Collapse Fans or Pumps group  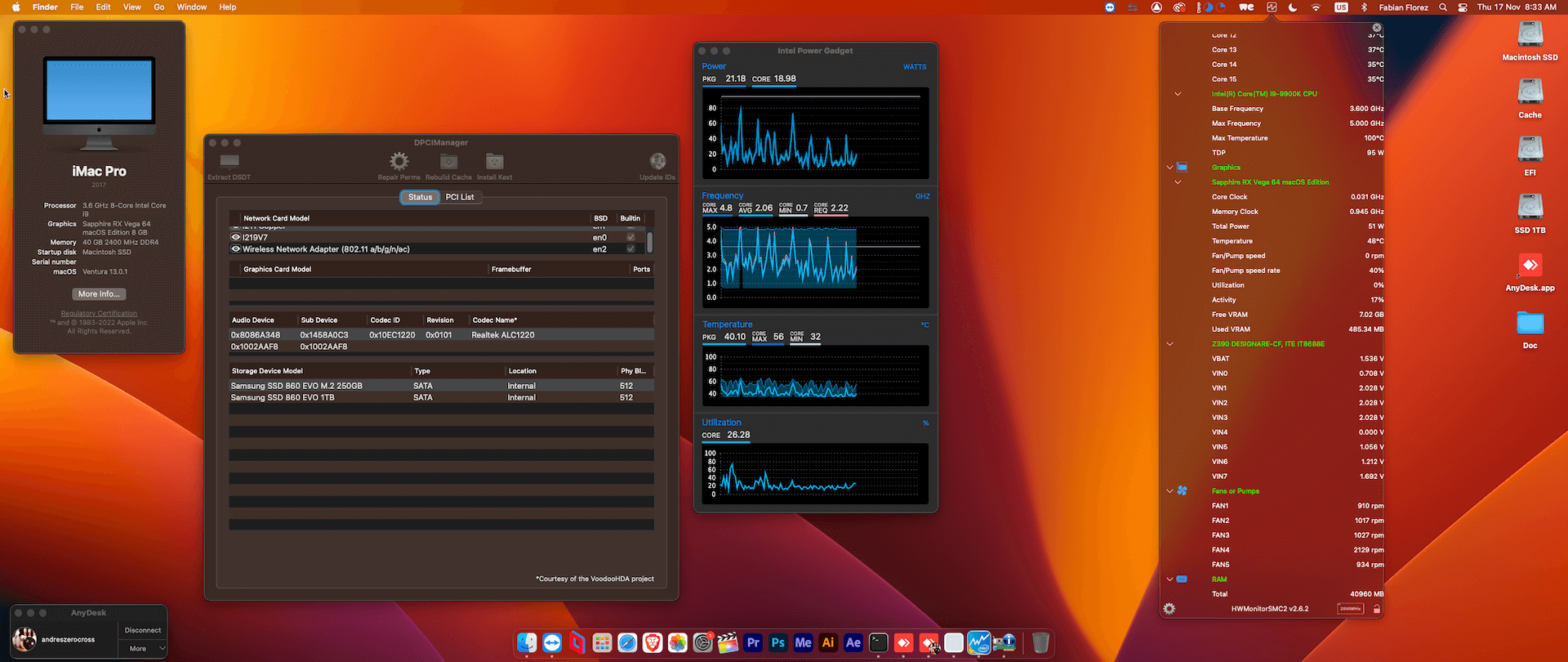coord(1169,491)
